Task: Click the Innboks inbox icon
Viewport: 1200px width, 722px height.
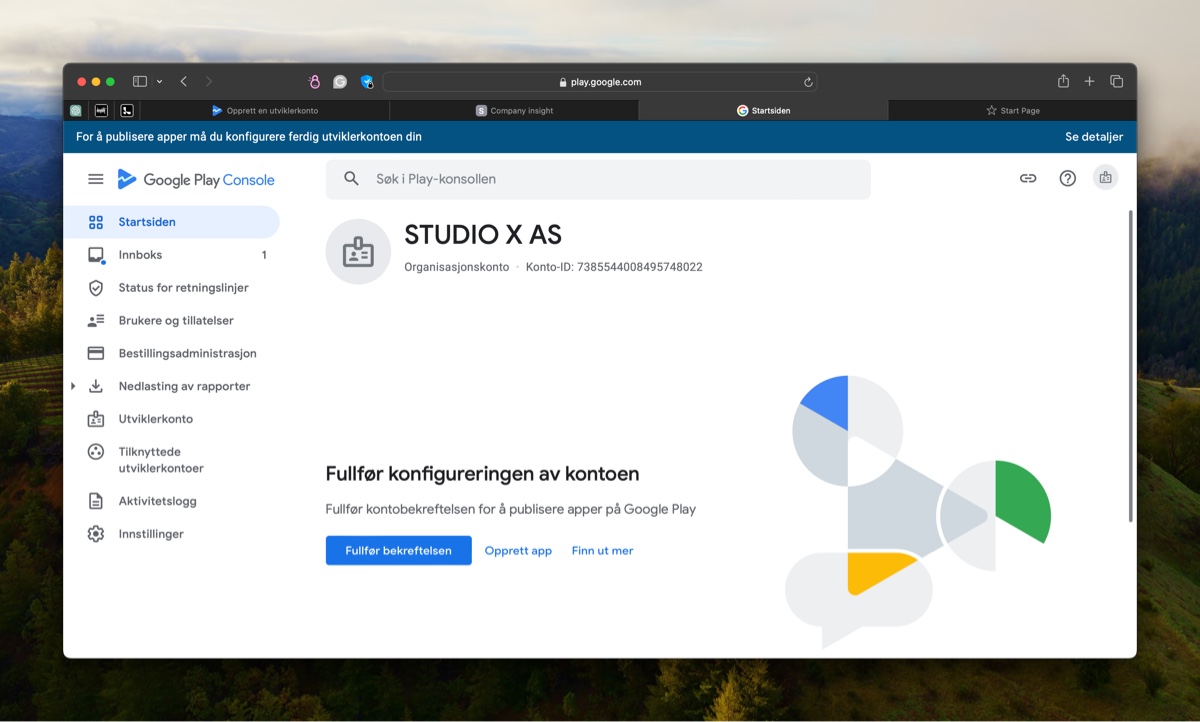Action: coord(96,255)
